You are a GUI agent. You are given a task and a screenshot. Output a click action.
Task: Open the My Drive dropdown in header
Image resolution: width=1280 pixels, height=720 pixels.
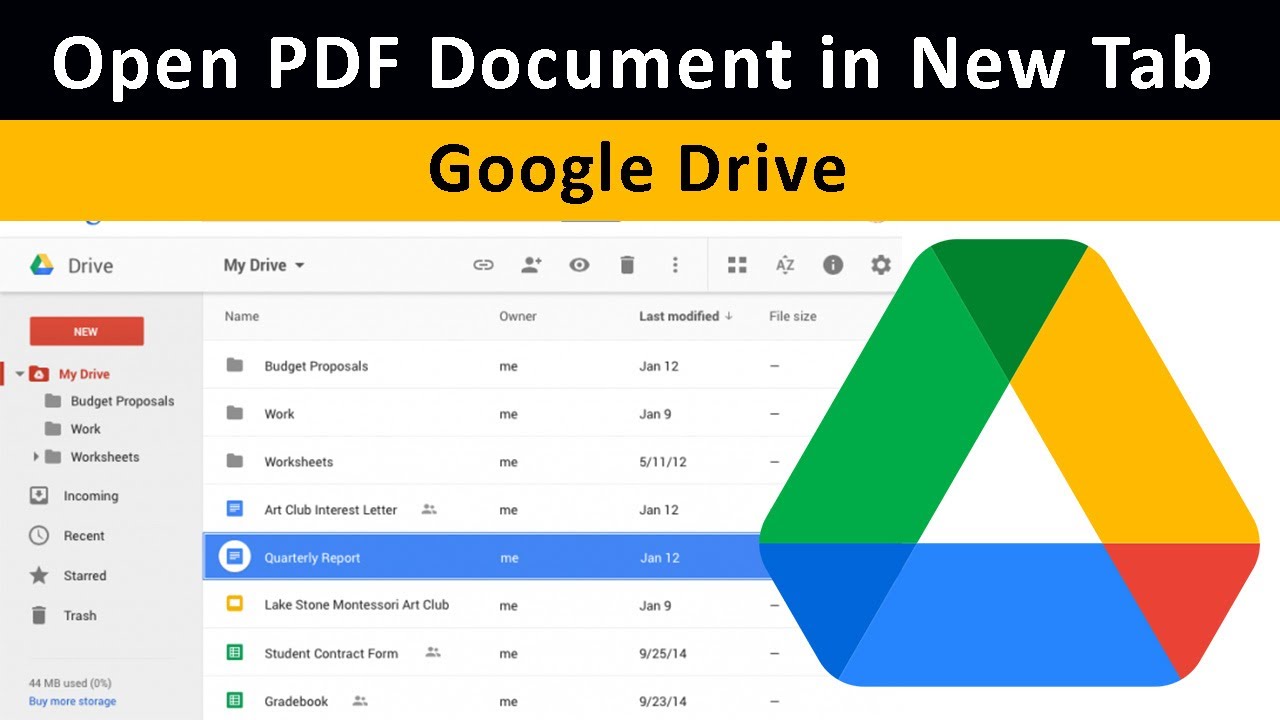click(264, 265)
